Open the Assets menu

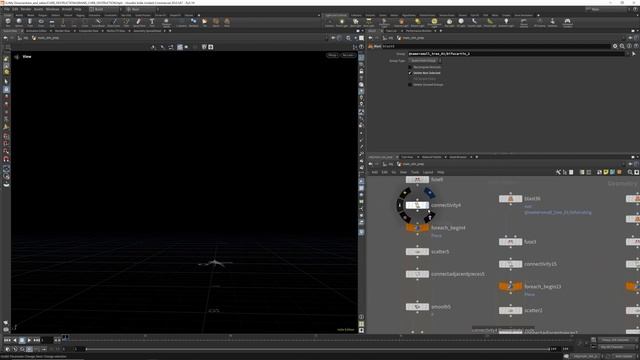38,9
